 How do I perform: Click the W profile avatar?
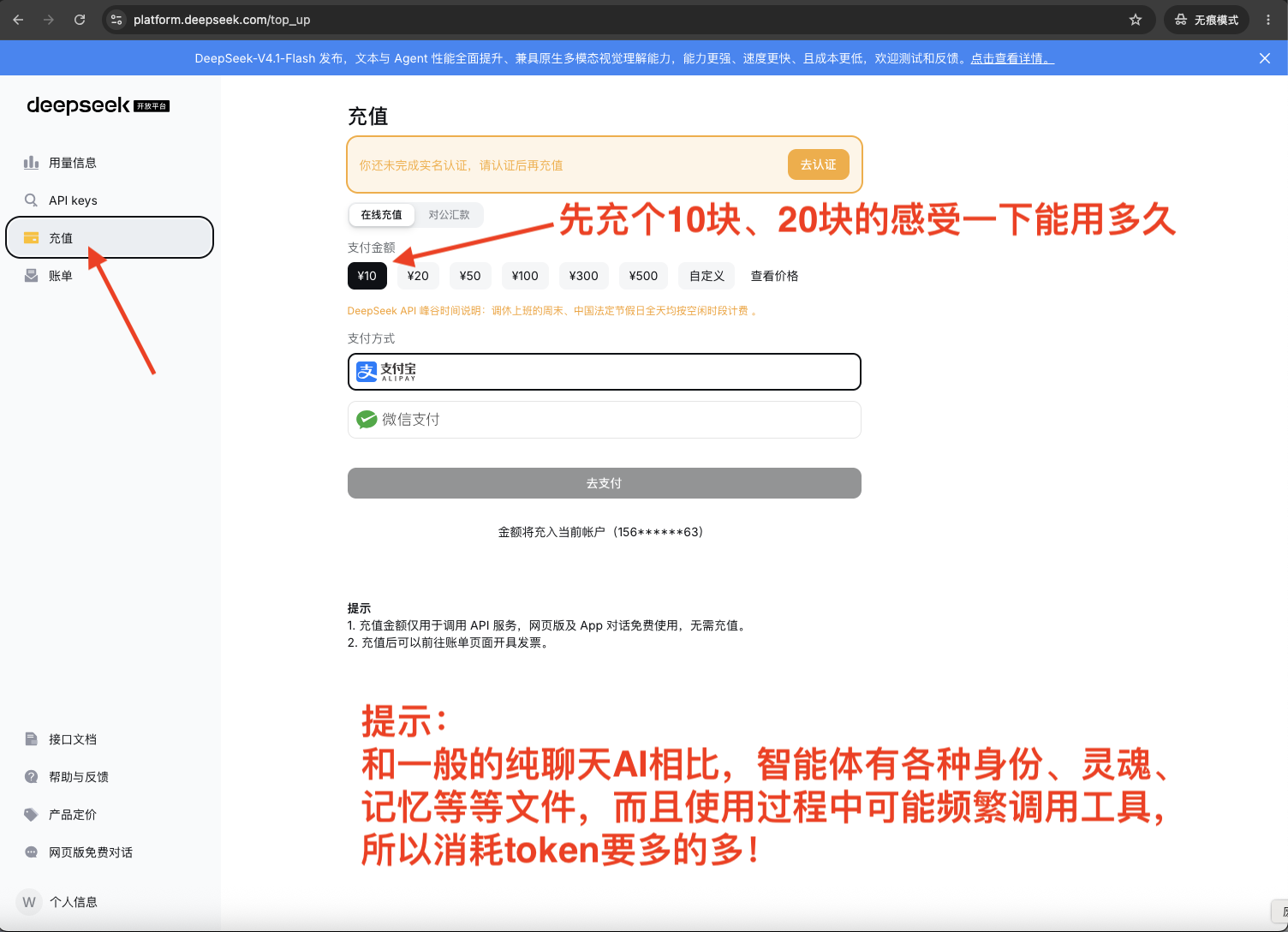tap(29, 902)
